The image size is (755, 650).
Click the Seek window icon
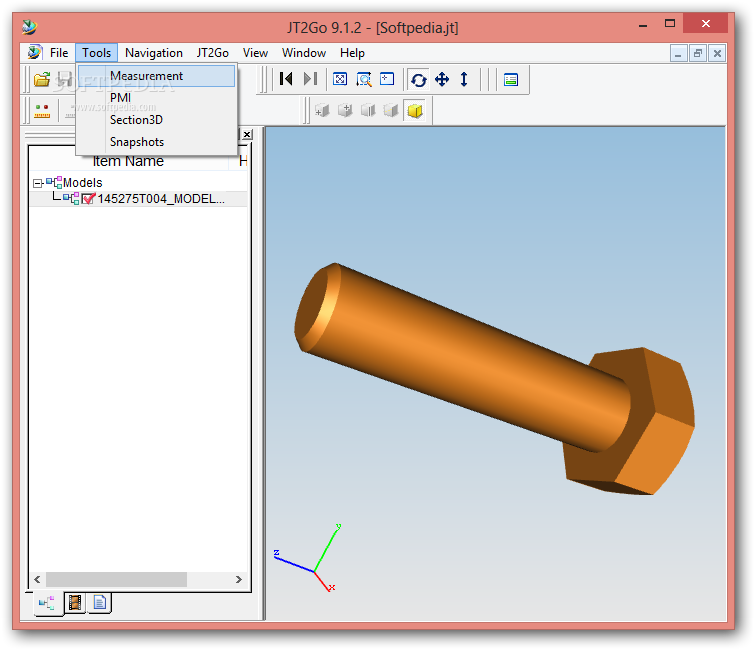click(387, 79)
